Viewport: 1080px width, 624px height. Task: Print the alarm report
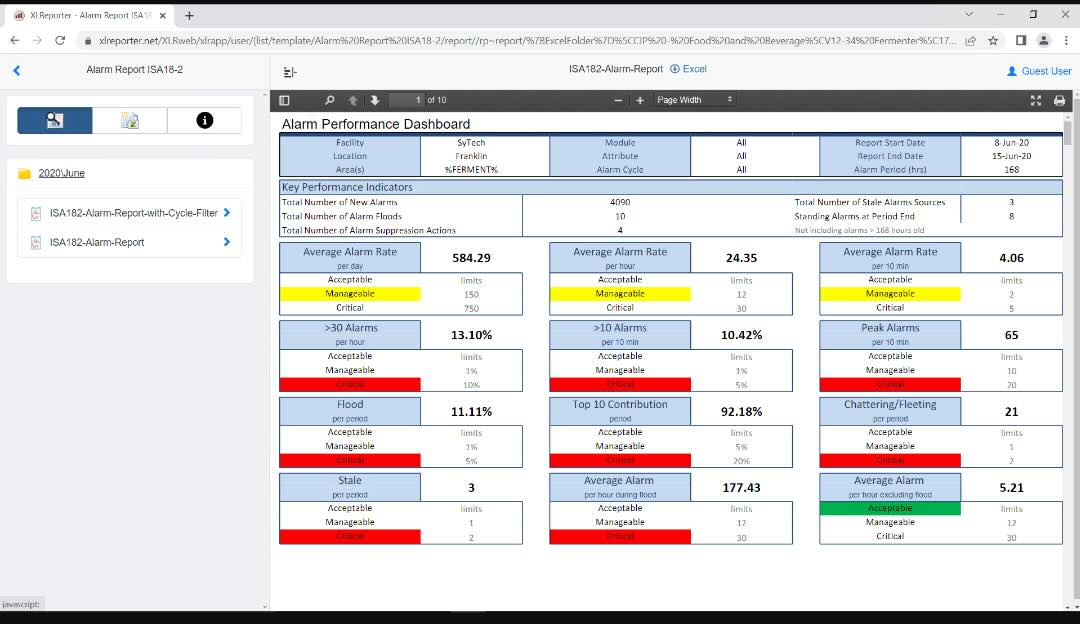[x=1058, y=100]
